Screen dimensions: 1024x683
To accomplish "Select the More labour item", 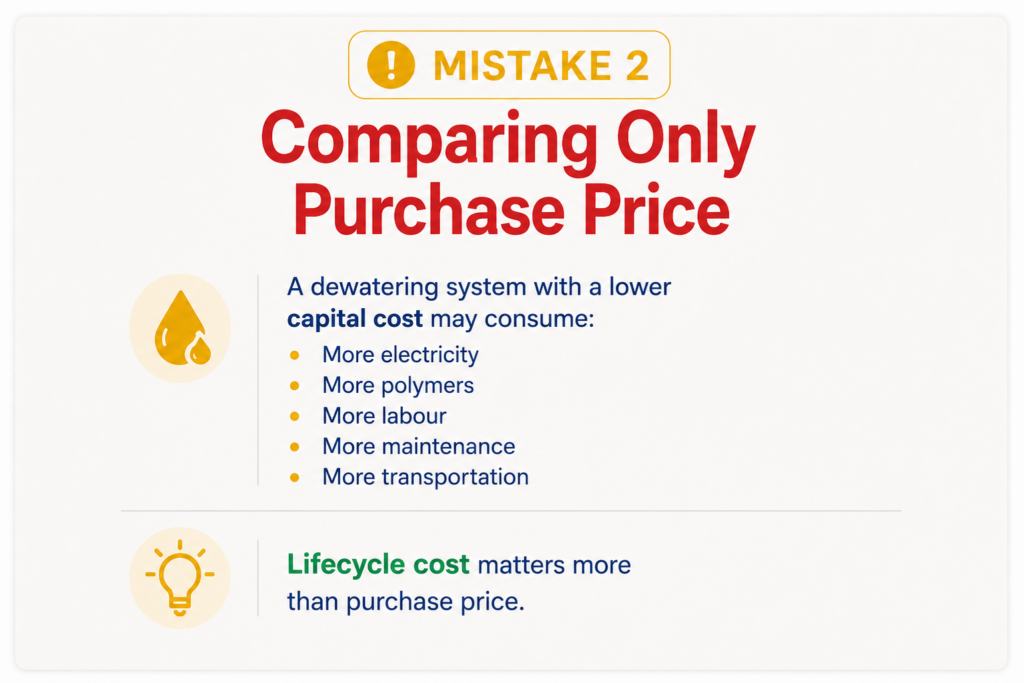I will click(385, 416).
